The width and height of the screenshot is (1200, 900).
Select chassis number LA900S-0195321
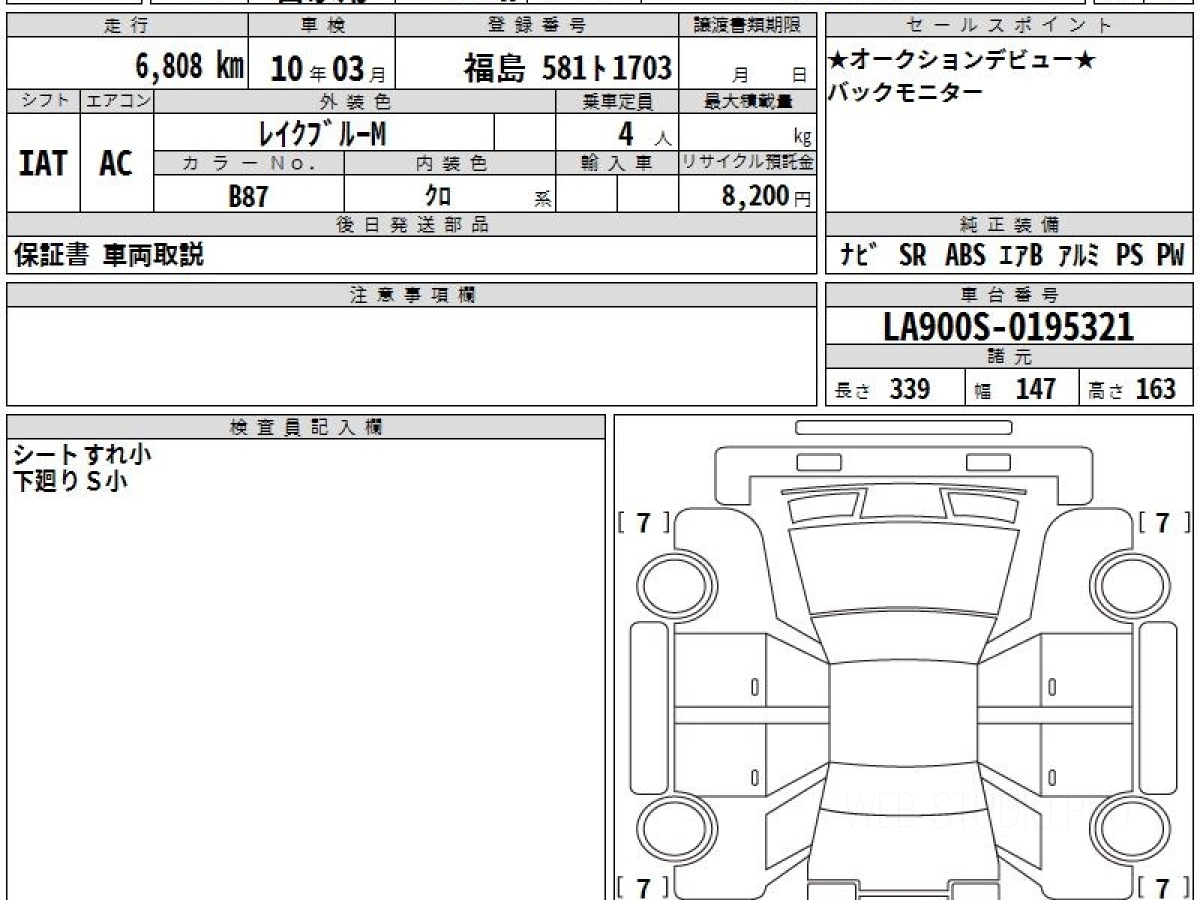coord(1009,327)
